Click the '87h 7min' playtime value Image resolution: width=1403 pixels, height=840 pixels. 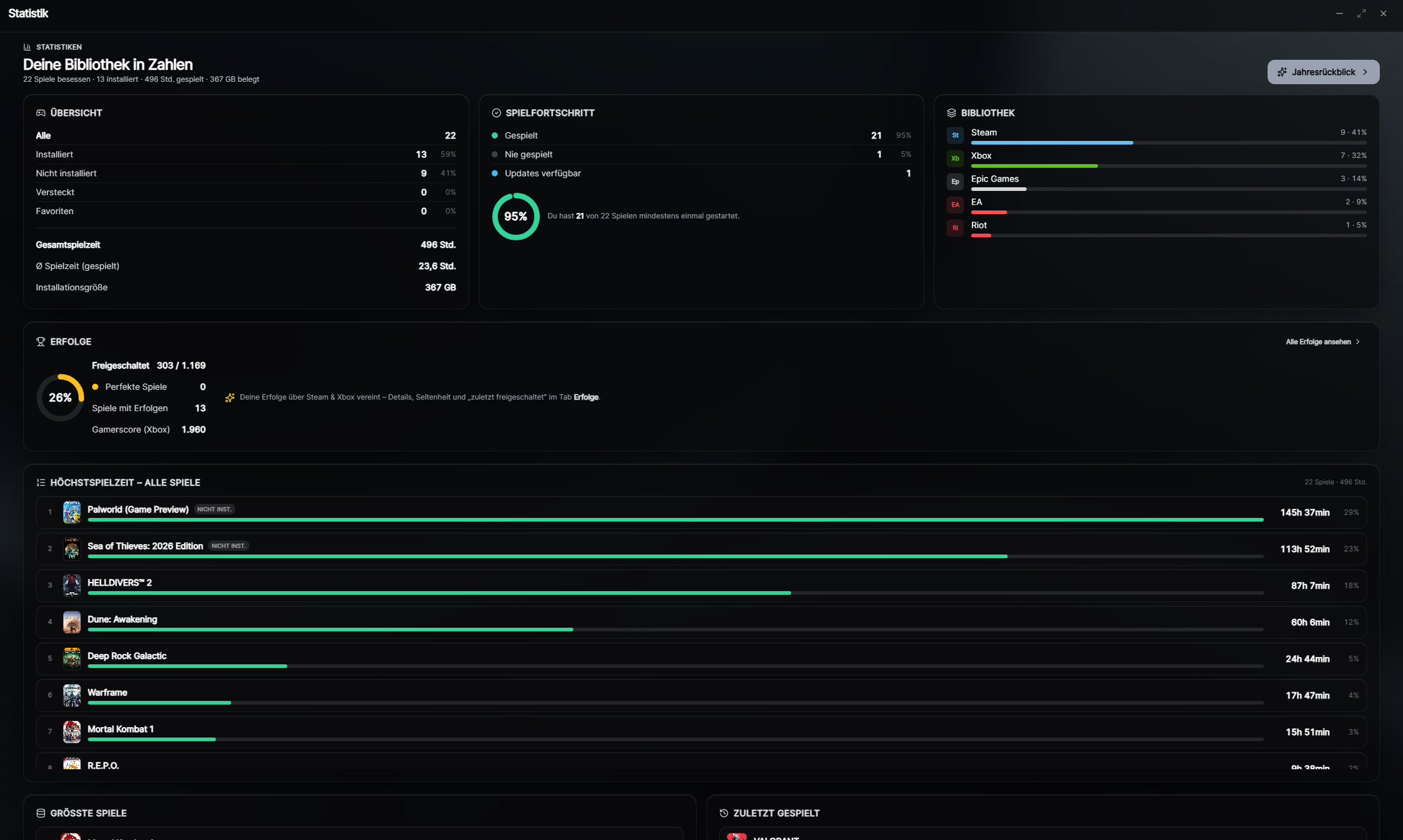click(1310, 586)
